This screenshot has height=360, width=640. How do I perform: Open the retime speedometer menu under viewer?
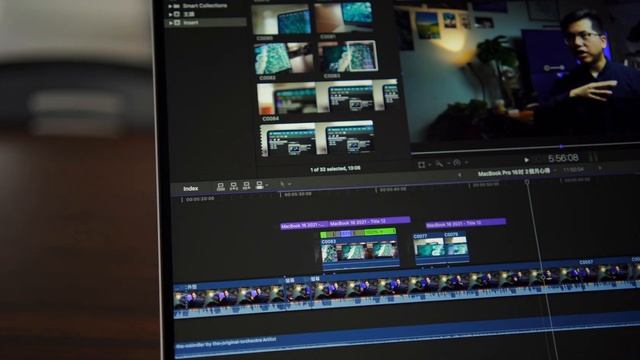coord(457,163)
